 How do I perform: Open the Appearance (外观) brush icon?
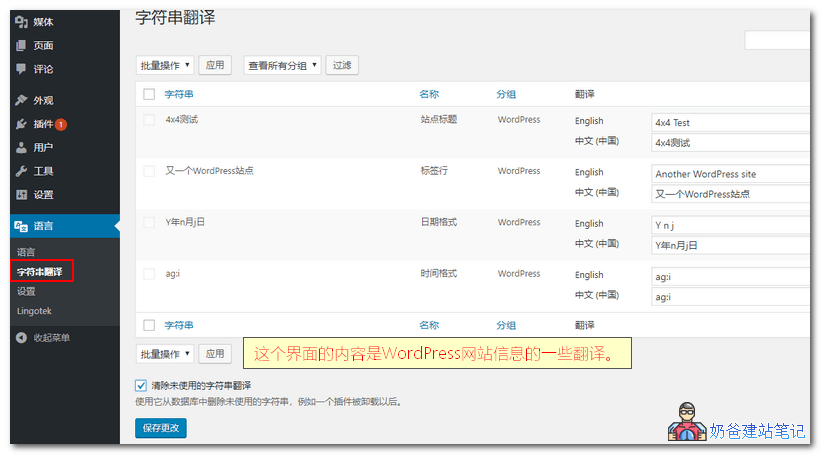(x=21, y=100)
